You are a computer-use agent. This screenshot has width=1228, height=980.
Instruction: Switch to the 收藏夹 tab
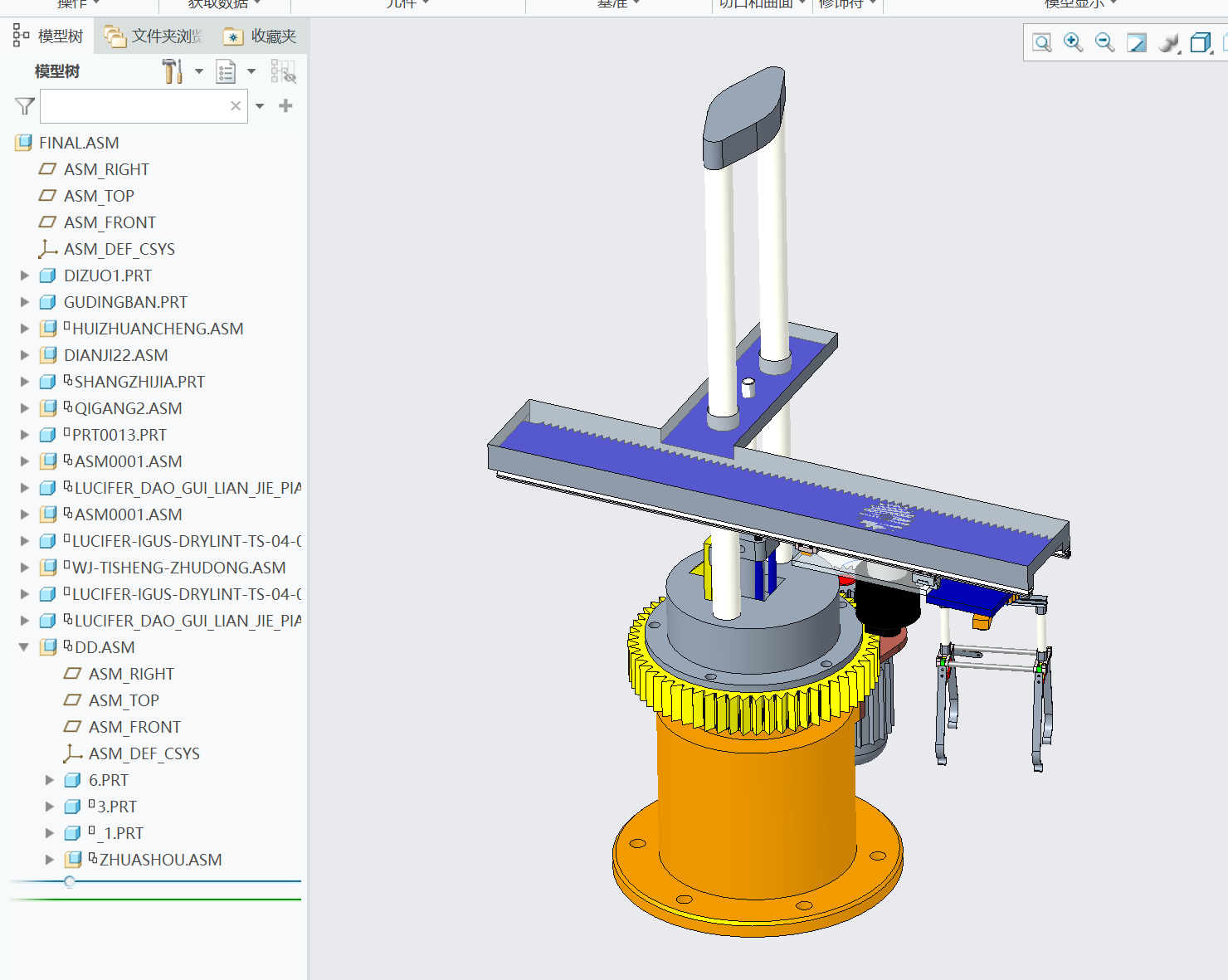[x=261, y=37]
